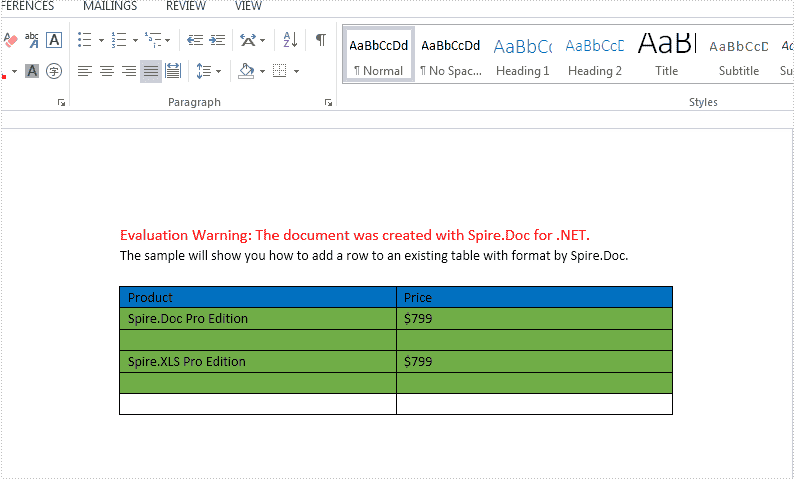Click the $799 cell beside Spire.Doc Pro Edition
The width and height of the screenshot is (794, 479).
coord(534,318)
